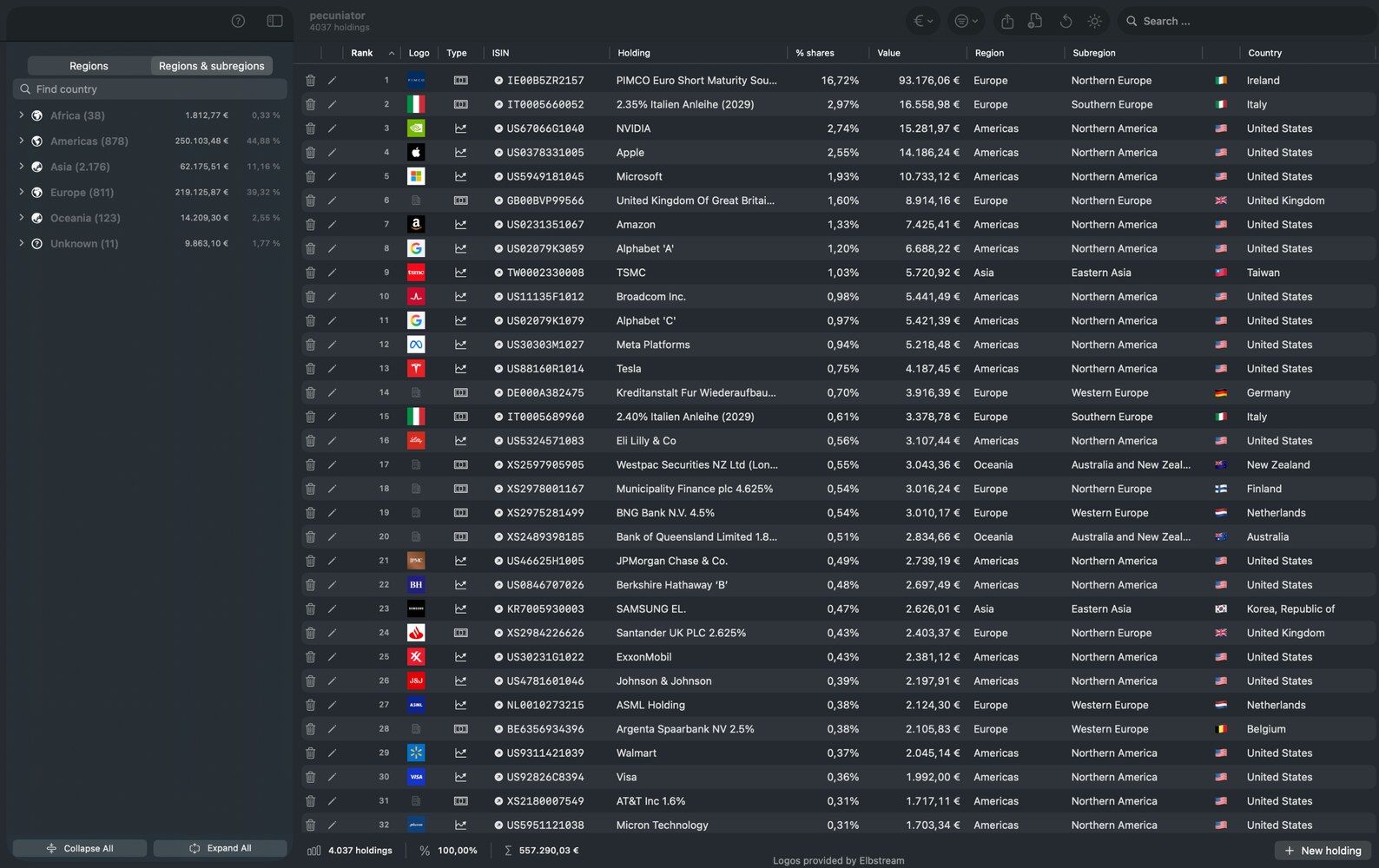
Task: Edit the Microsoft holding pencil icon
Action: [332, 176]
